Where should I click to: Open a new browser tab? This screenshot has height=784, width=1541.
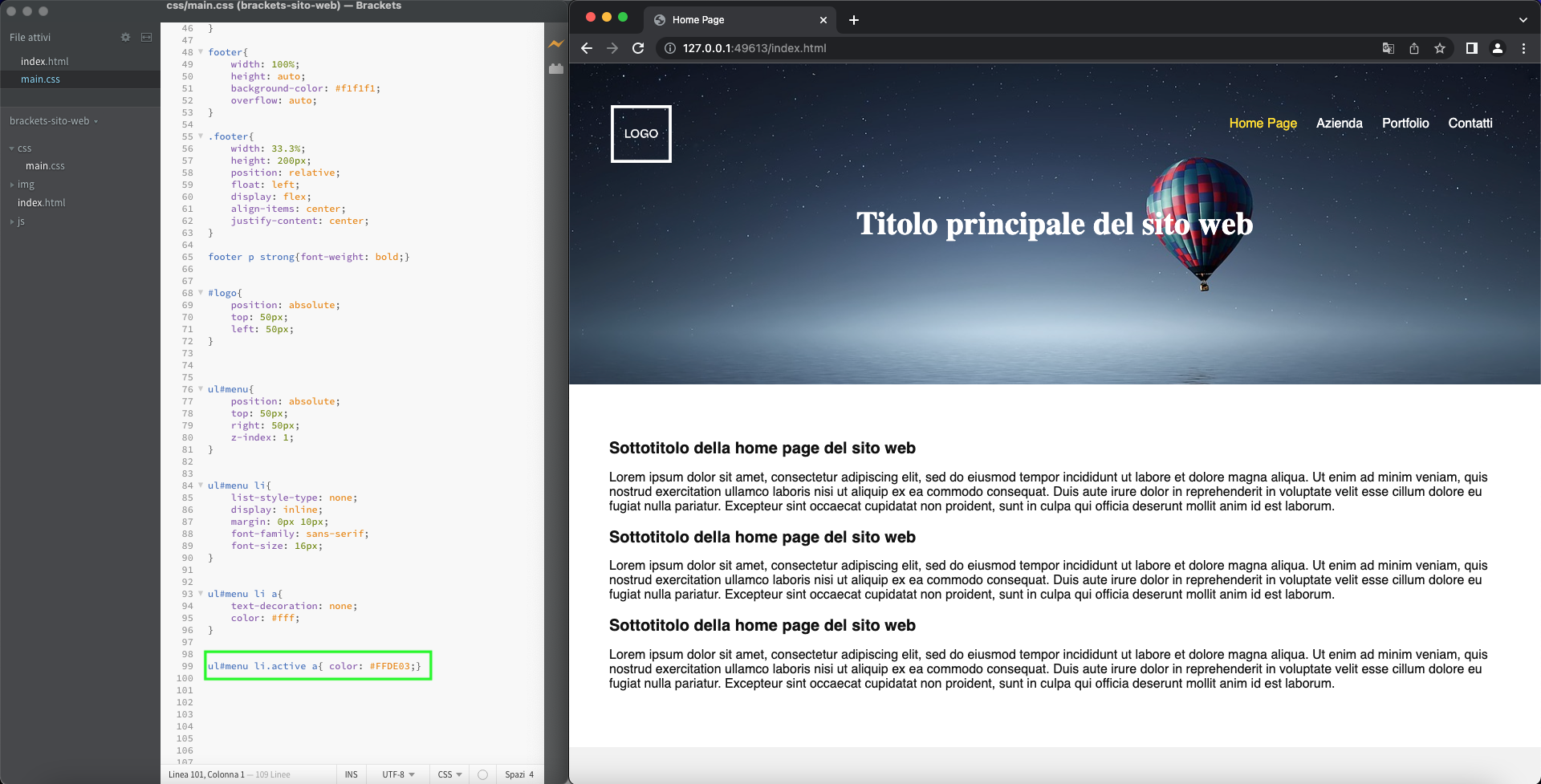854,20
